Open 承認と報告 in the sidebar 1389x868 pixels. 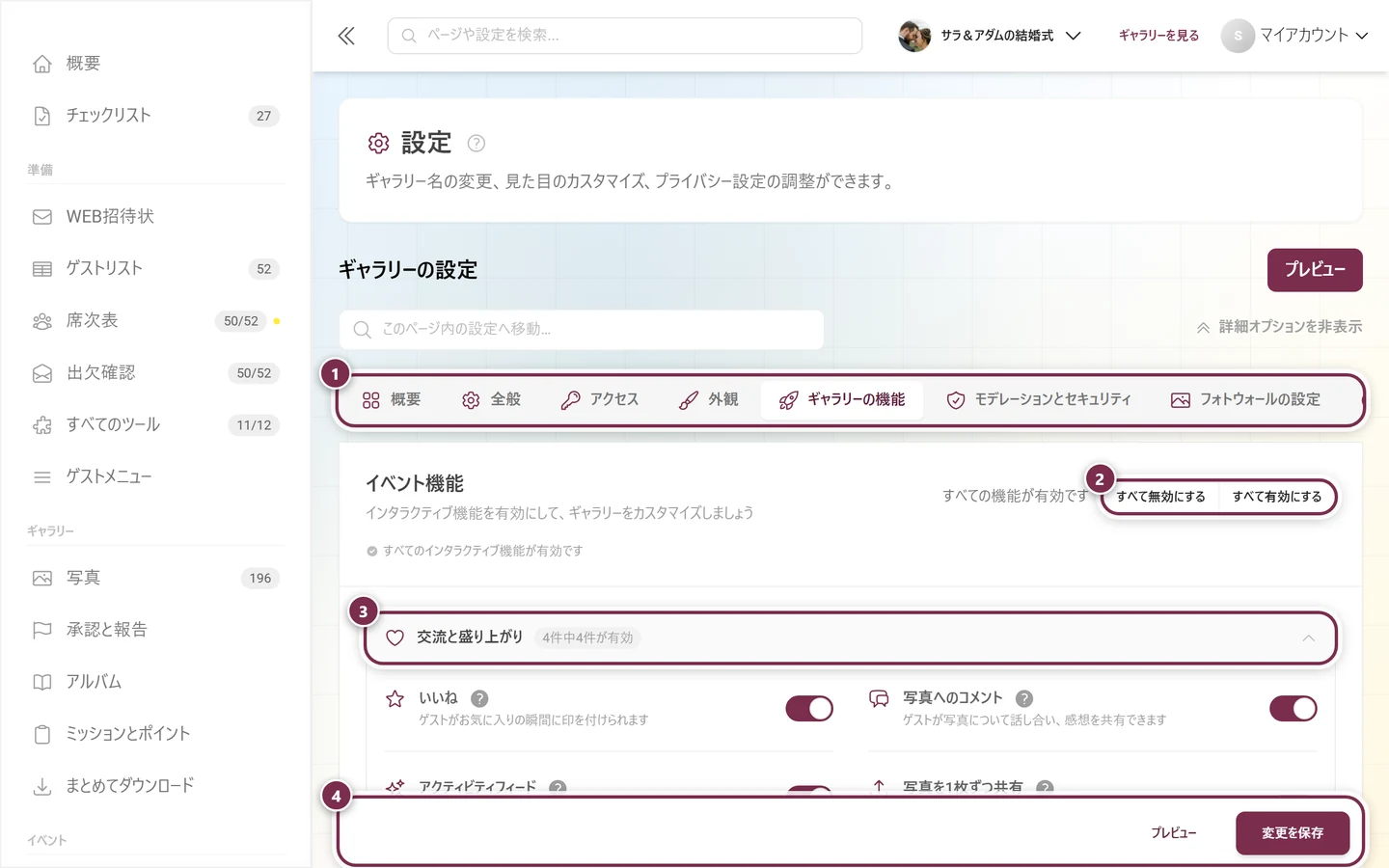(x=155, y=631)
